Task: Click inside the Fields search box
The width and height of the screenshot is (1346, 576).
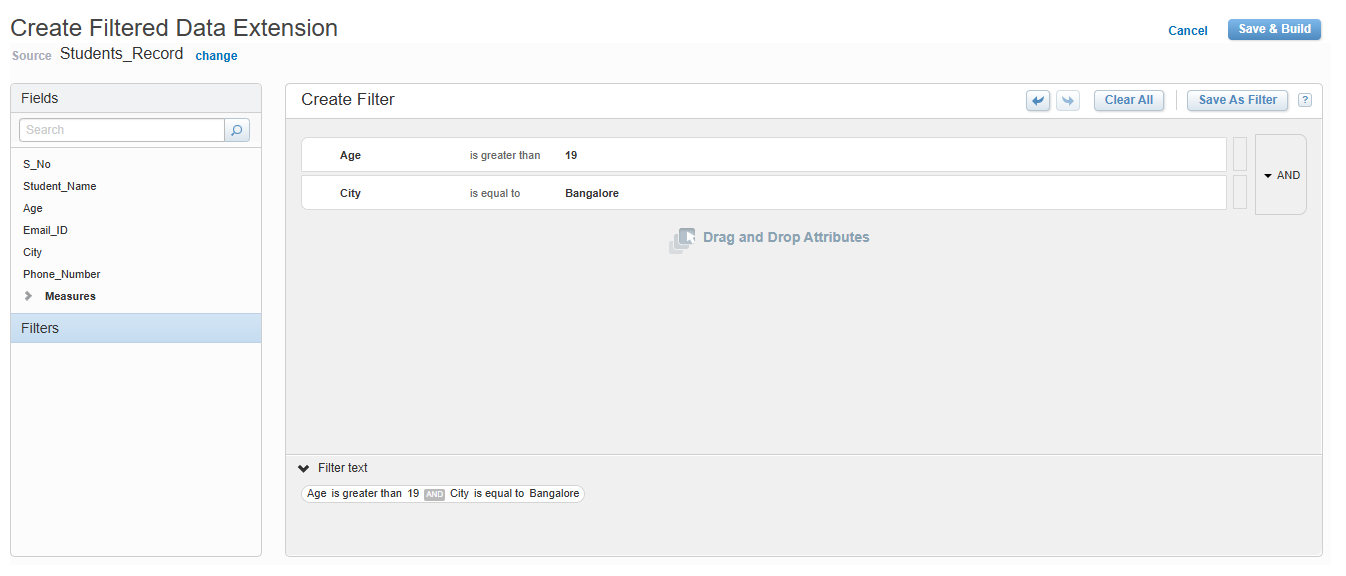Action: pos(120,130)
